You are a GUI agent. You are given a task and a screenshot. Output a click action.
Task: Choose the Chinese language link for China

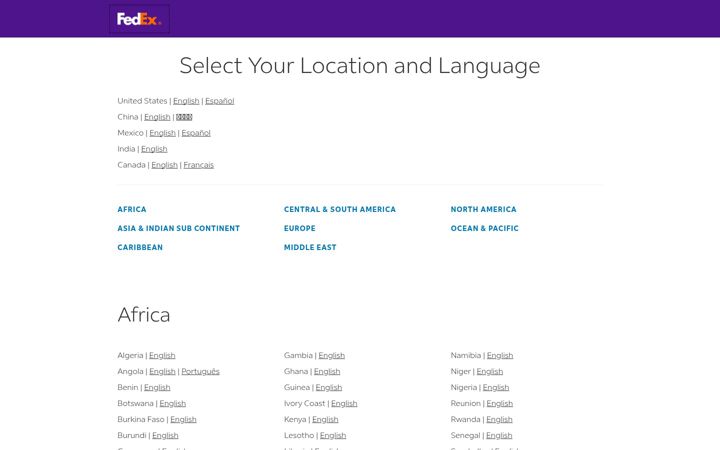click(184, 117)
